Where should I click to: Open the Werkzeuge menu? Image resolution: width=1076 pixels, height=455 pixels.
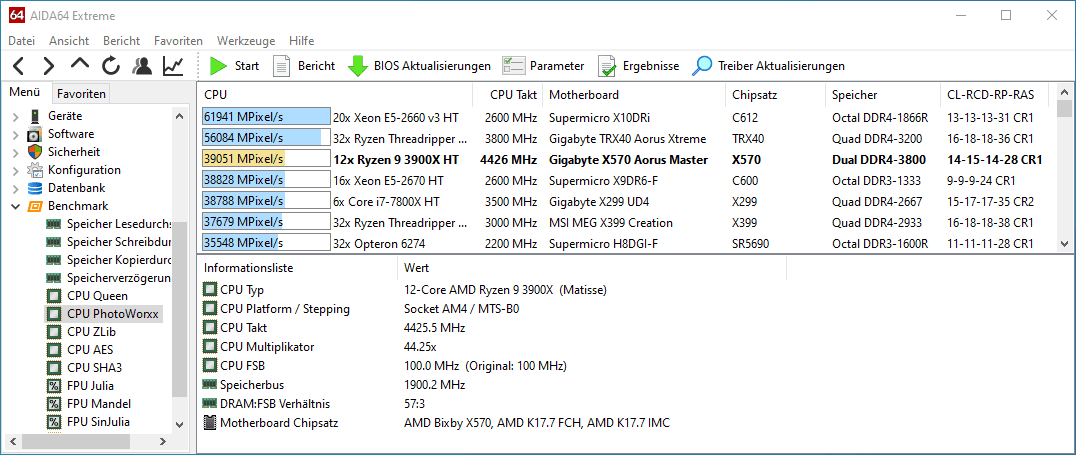[x=246, y=40]
